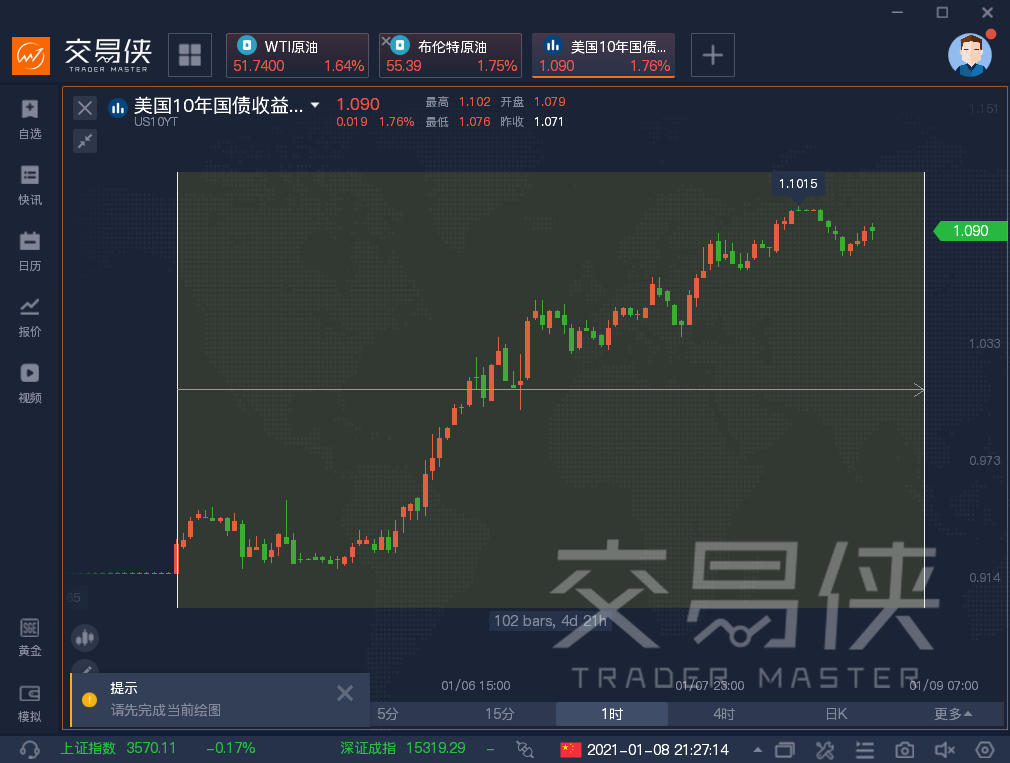Open the 报价 quotes sidebar item

30,318
